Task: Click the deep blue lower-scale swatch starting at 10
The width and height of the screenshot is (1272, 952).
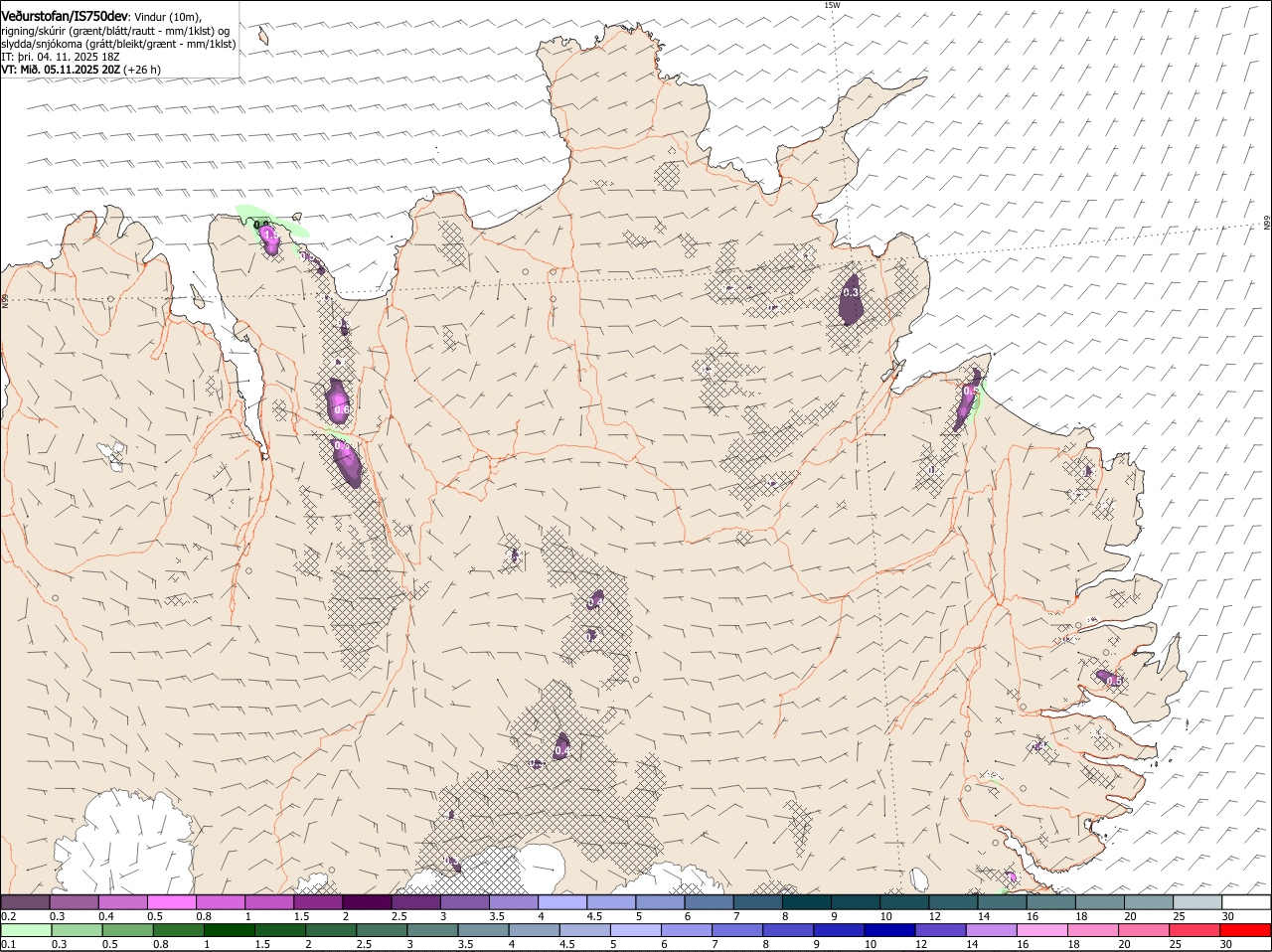Action: (x=891, y=930)
